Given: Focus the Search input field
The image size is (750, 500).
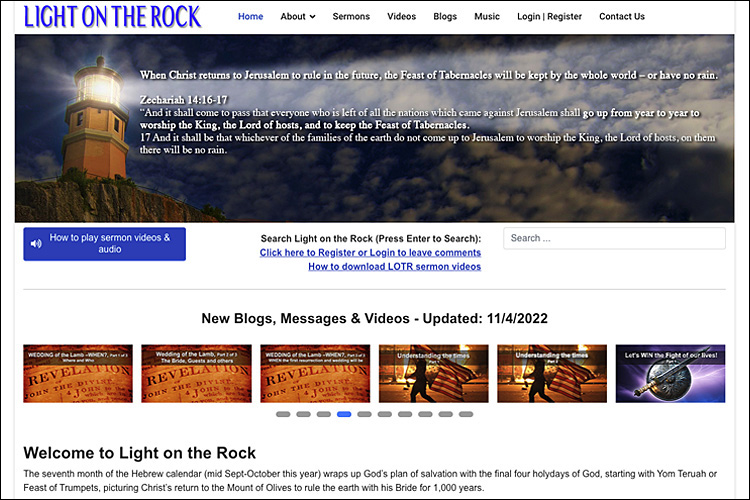Looking at the screenshot, I should (x=614, y=238).
